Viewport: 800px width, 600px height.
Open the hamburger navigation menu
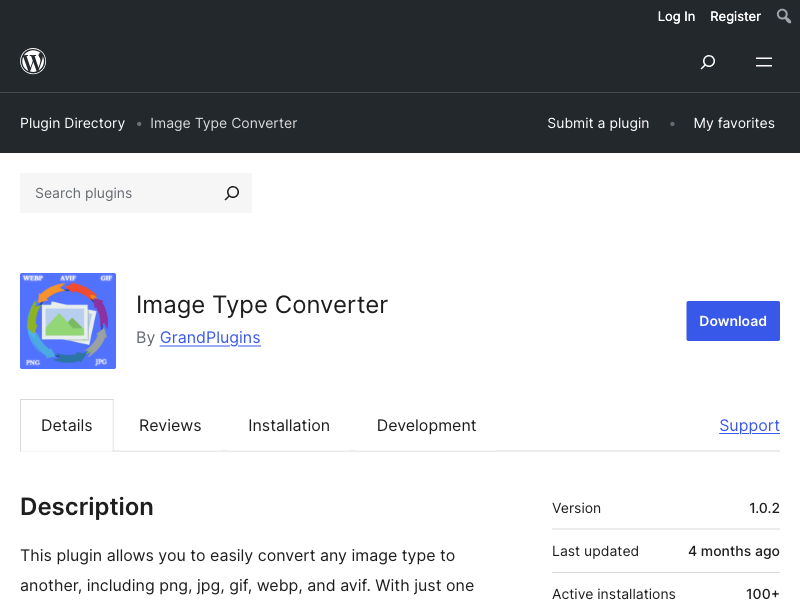click(764, 62)
